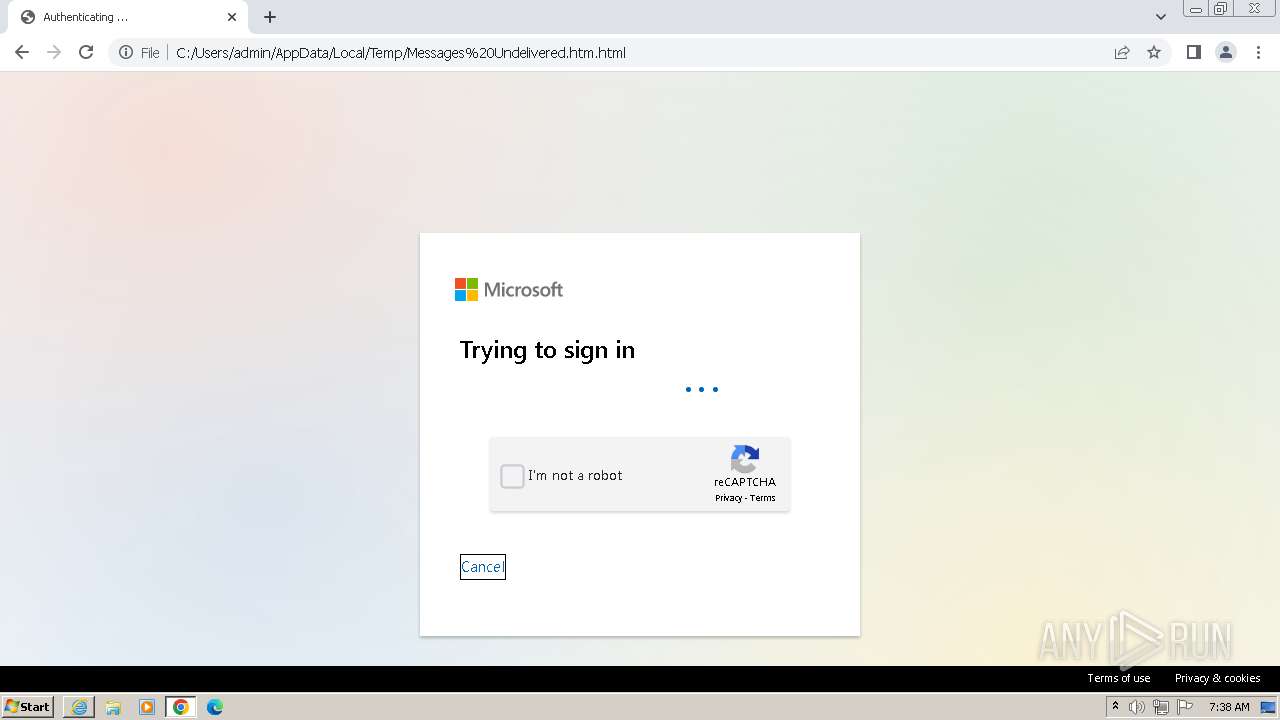Open volume control in tray
1280x720 pixels.
pos(1137,707)
